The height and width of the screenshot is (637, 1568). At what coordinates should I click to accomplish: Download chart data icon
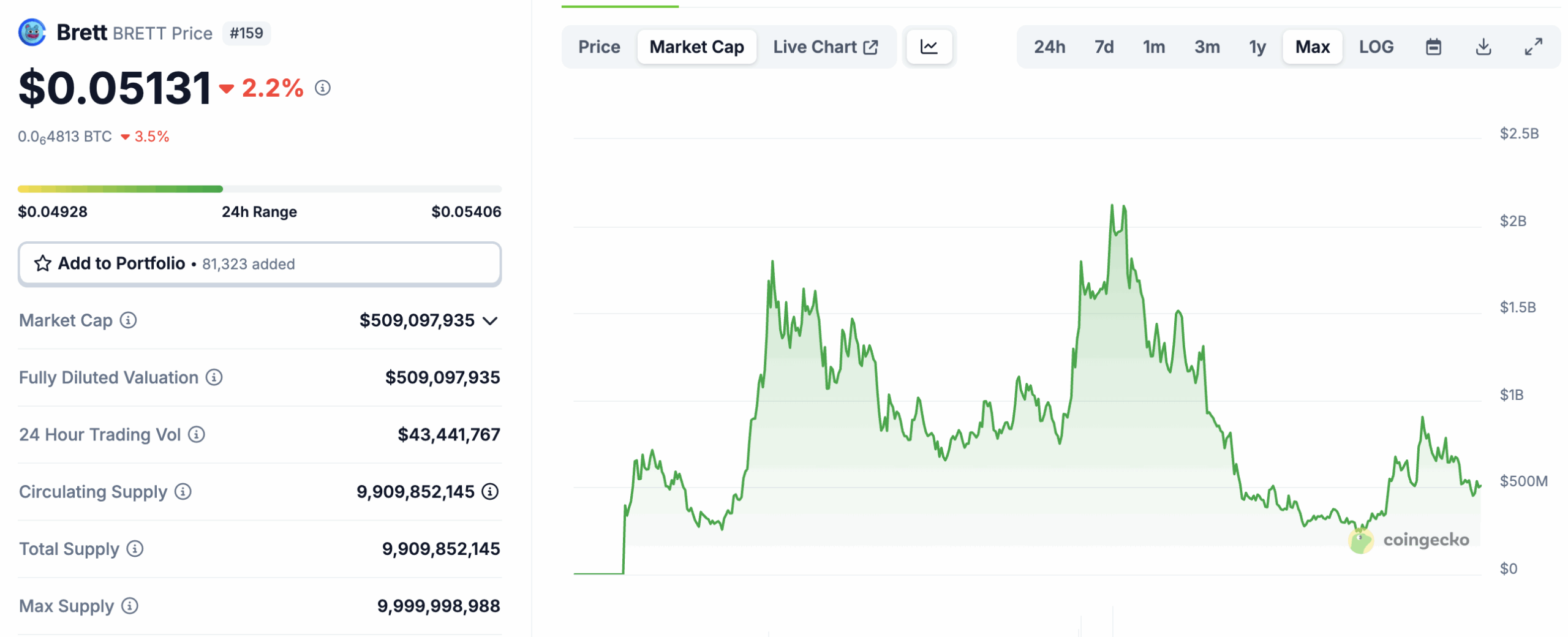[1483, 47]
